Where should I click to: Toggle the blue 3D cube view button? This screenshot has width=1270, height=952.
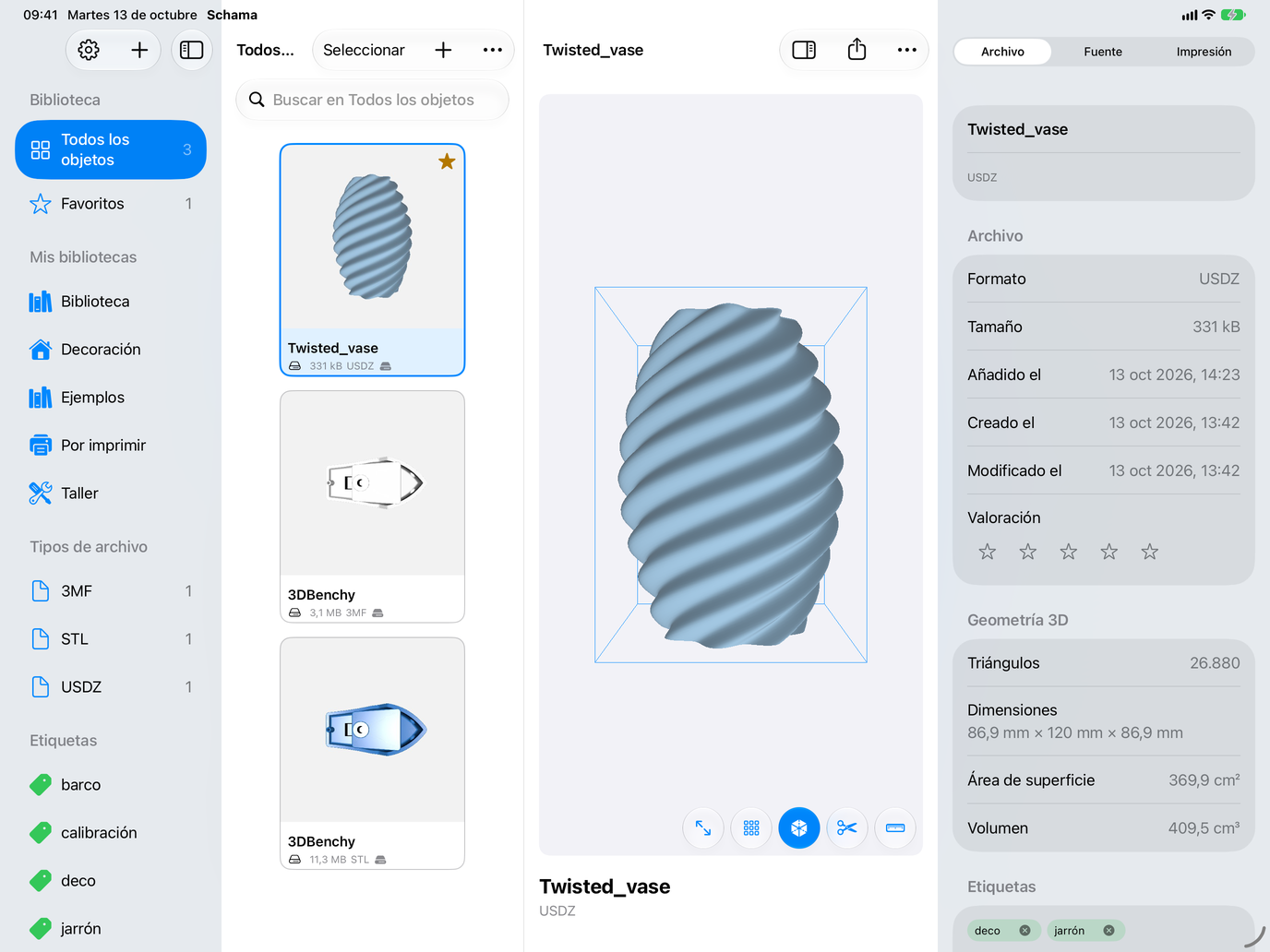[x=799, y=828]
